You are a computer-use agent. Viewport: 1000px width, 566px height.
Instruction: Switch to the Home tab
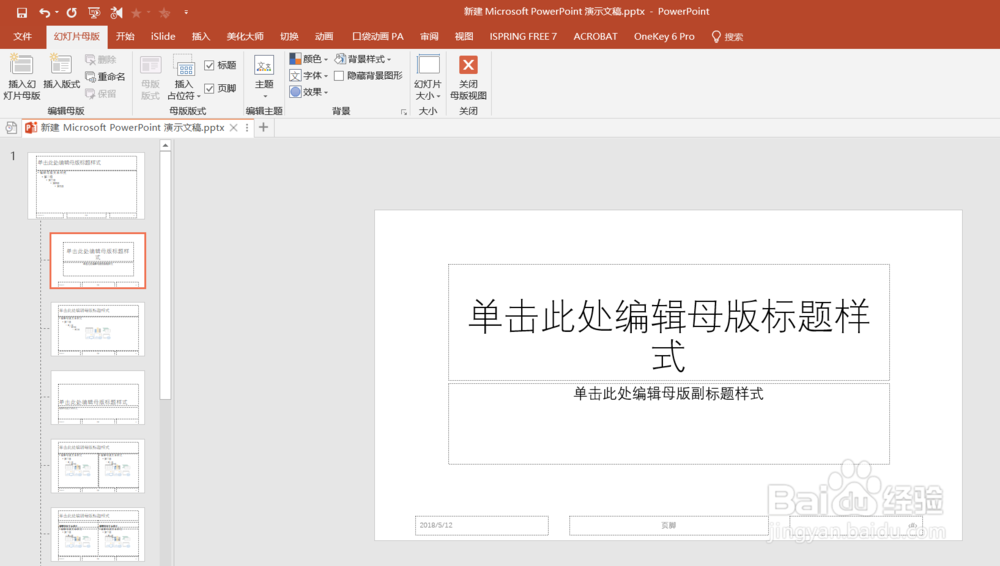pos(125,36)
